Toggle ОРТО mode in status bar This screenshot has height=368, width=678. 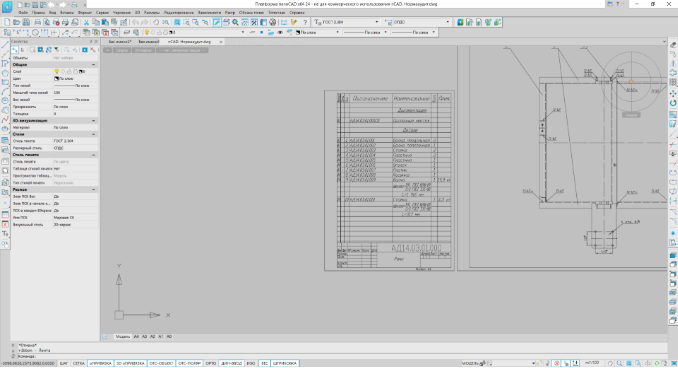211,363
